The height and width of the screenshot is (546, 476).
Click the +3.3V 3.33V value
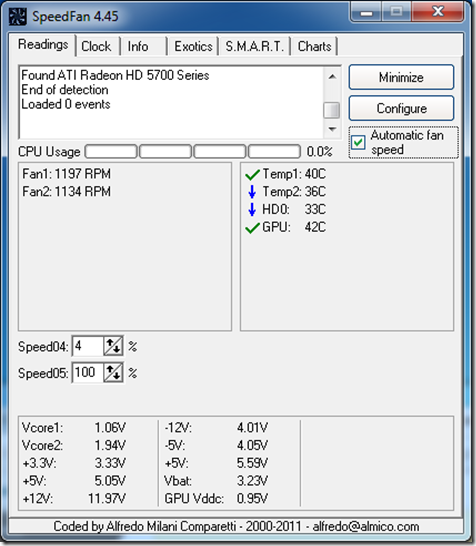(x=110, y=463)
